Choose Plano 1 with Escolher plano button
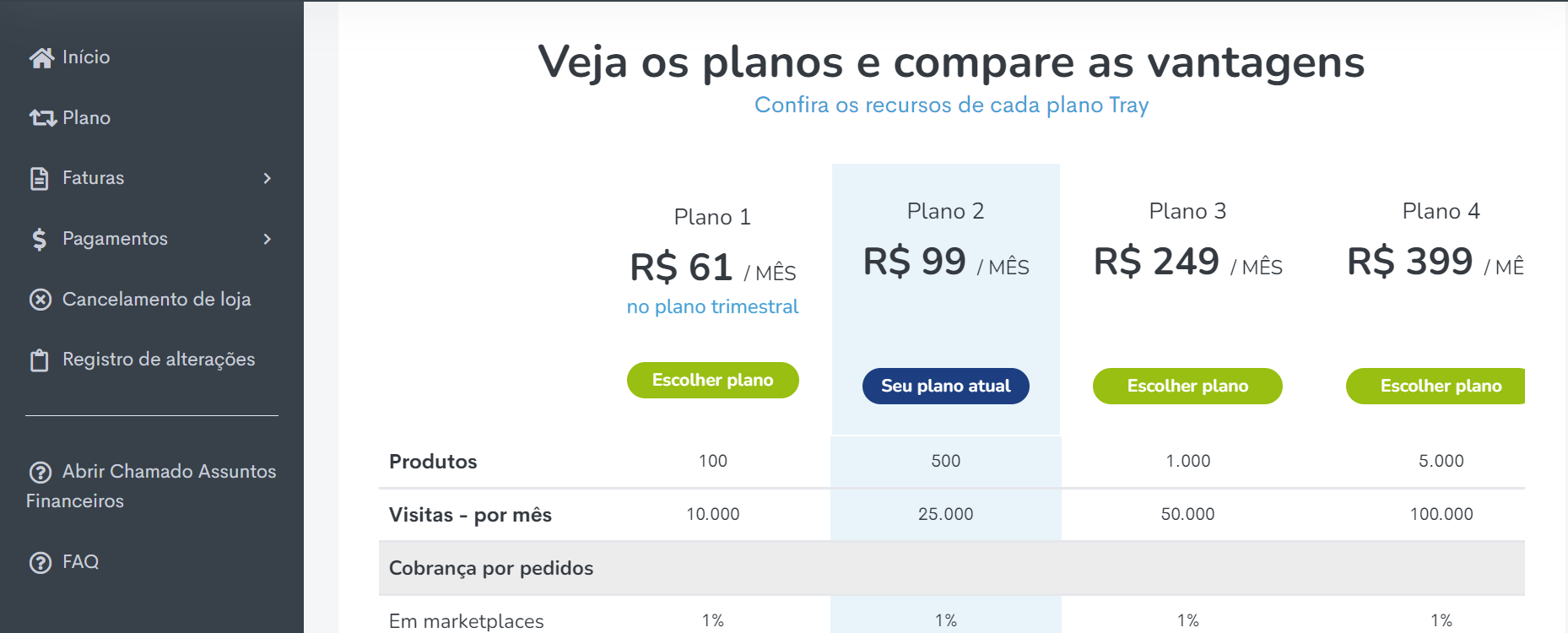The height and width of the screenshot is (633, 1568). pos(713,380)
